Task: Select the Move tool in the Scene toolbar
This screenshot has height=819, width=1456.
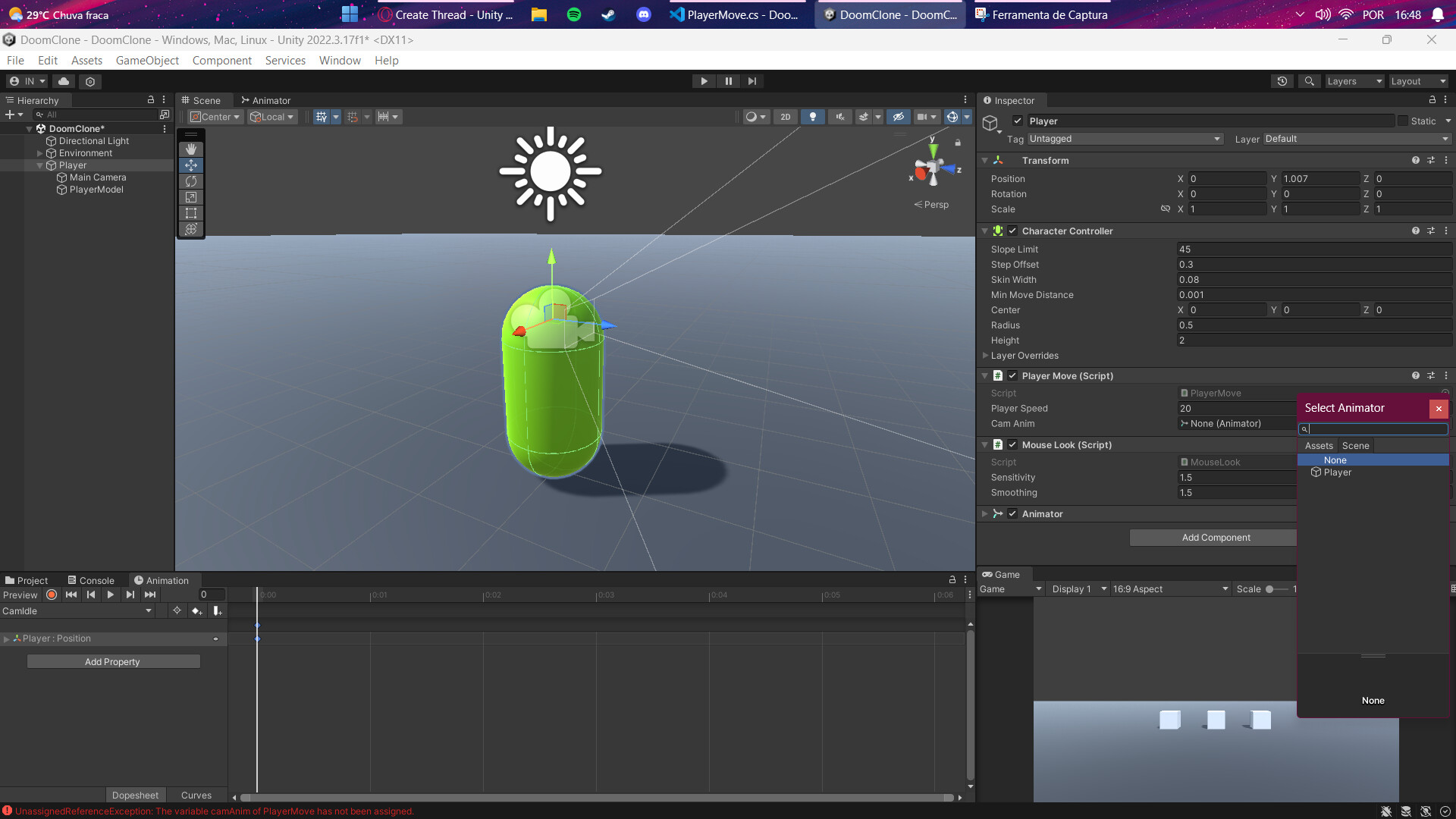Action: click(190, 165)
